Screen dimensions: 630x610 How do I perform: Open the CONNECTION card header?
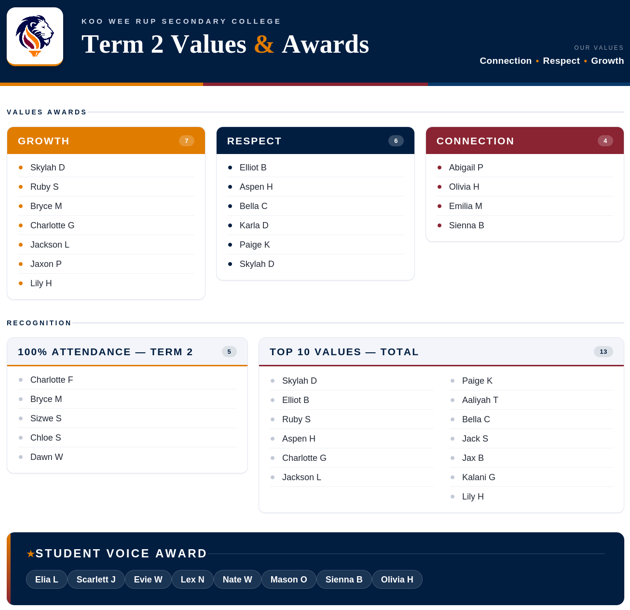[525, 141]
